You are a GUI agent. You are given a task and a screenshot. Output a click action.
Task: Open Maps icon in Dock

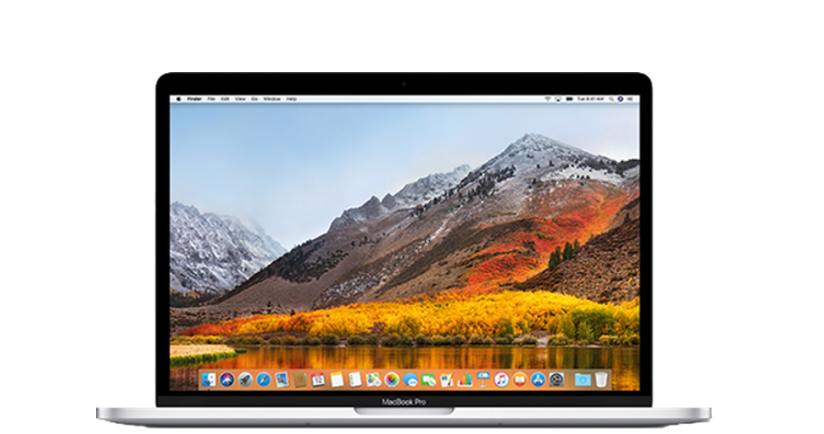pyautogui.click(x=373, y=379)
